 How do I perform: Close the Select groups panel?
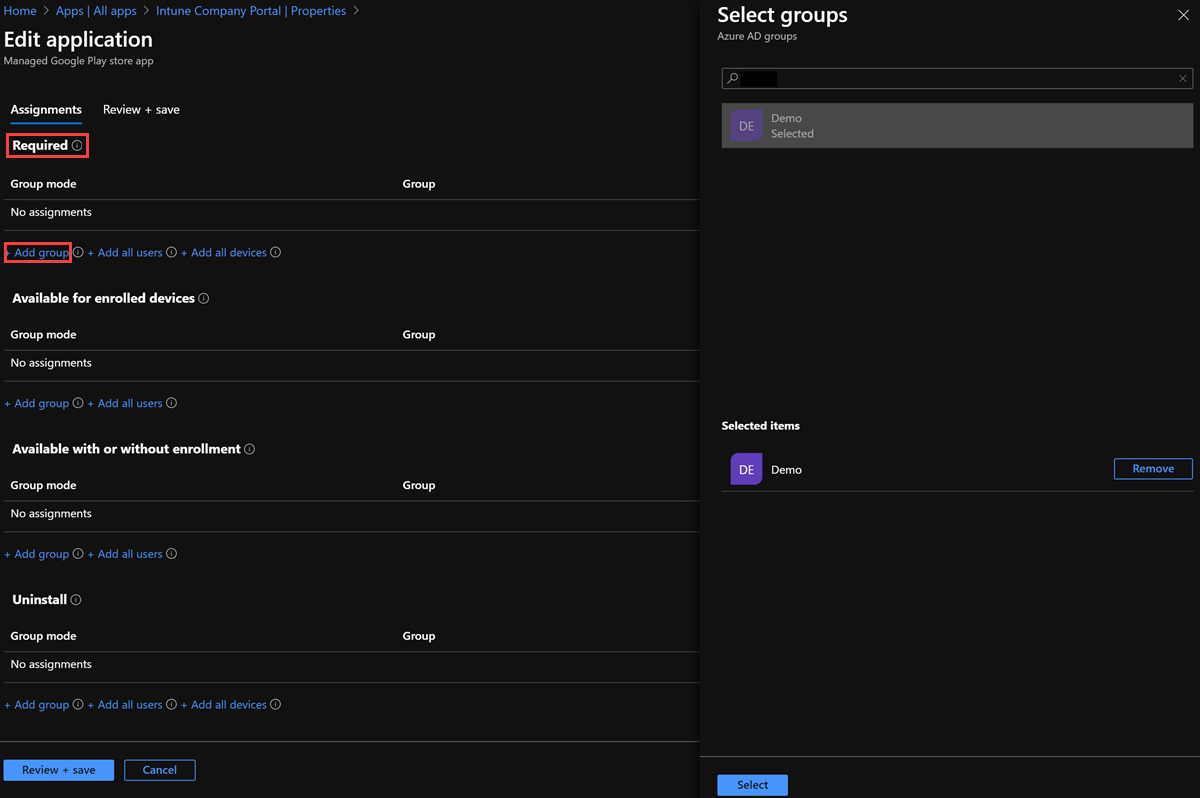coord(1184,15)
